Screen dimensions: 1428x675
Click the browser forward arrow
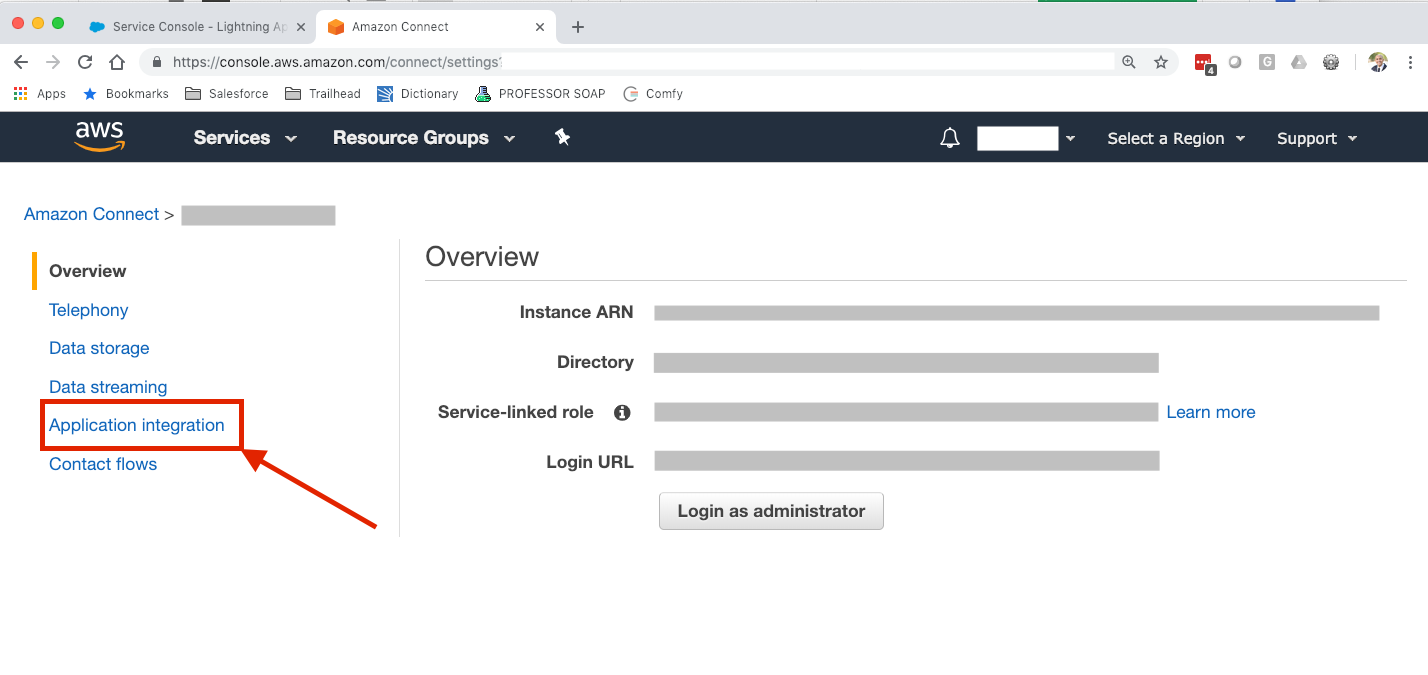pyautogui.click(x=53, y=62)
